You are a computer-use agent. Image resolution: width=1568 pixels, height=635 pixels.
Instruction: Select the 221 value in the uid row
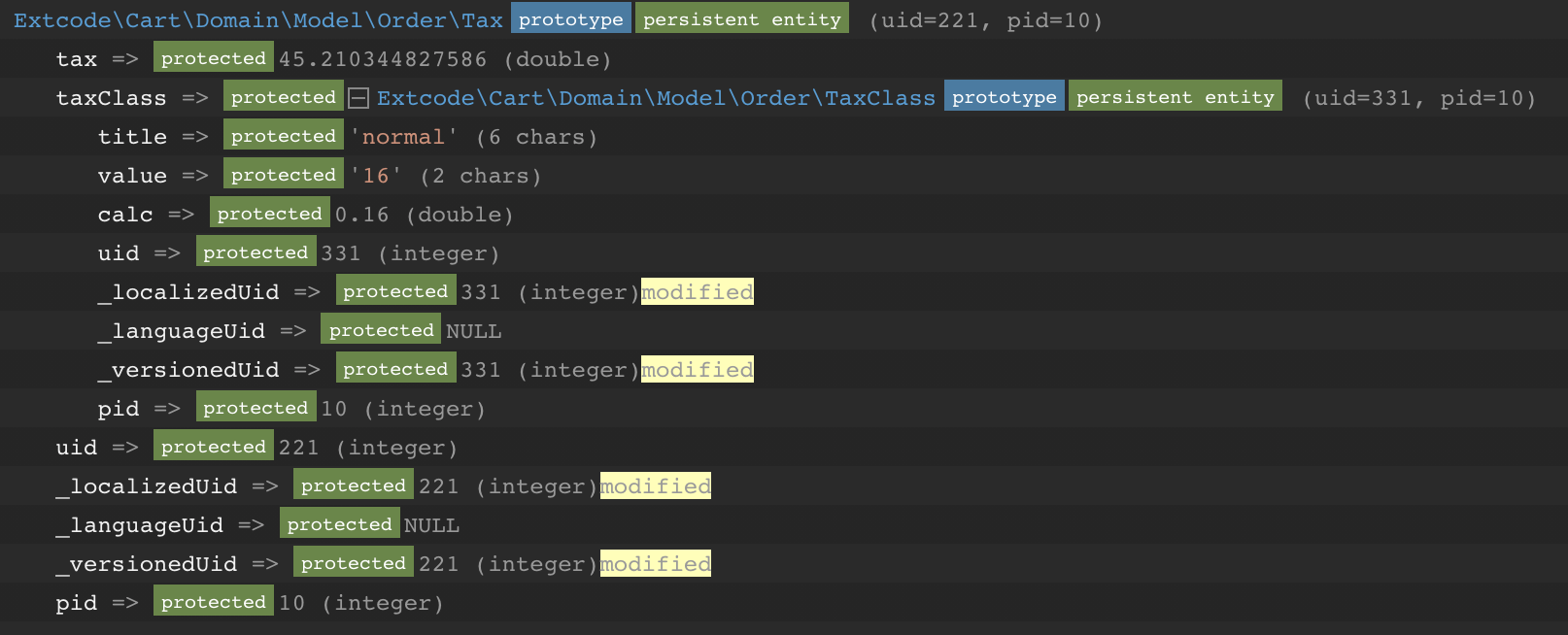(x=299, y=448)
